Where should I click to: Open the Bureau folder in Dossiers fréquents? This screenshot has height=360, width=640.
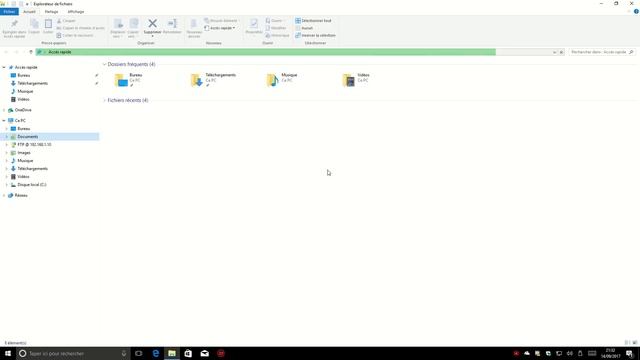coord(128,80)
